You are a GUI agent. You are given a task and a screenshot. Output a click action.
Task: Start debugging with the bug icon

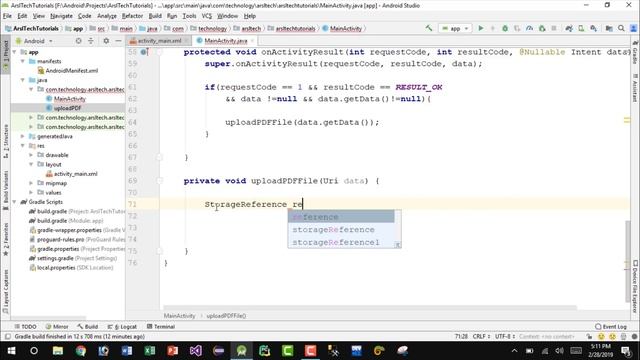[x=505, y=28]
